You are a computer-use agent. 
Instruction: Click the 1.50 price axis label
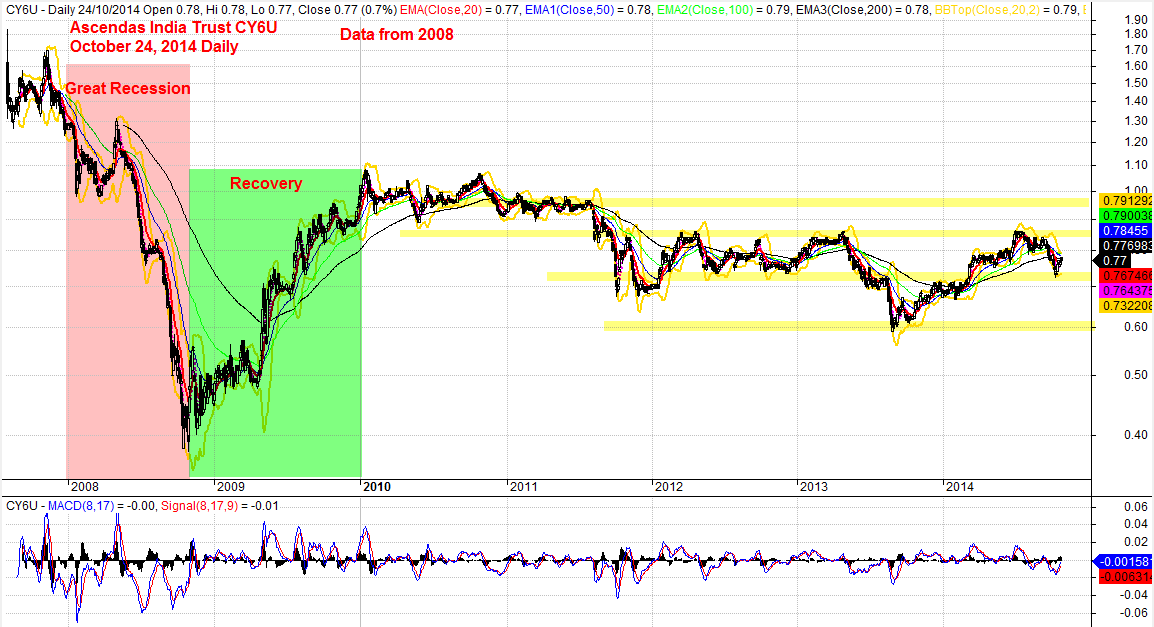pyautogui.click(x=1136, y=83)
